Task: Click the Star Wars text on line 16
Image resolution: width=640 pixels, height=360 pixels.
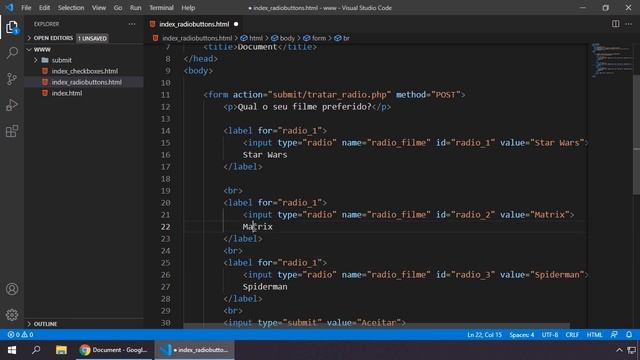Action: point(265,155)
